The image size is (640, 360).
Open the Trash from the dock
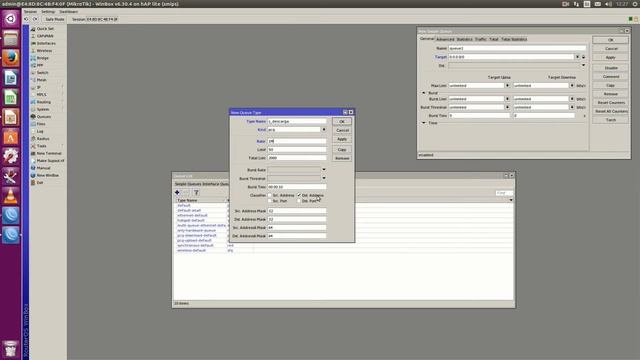11,349
